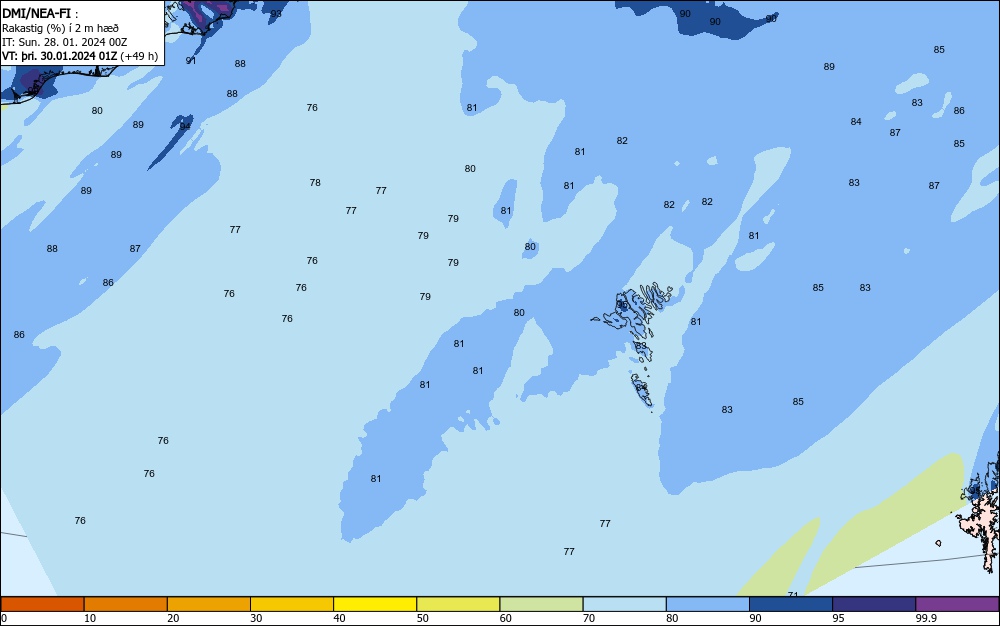Click the golden 30–40 legend color block
This screenshot has width=1000, height=626.
click(292, 604)
